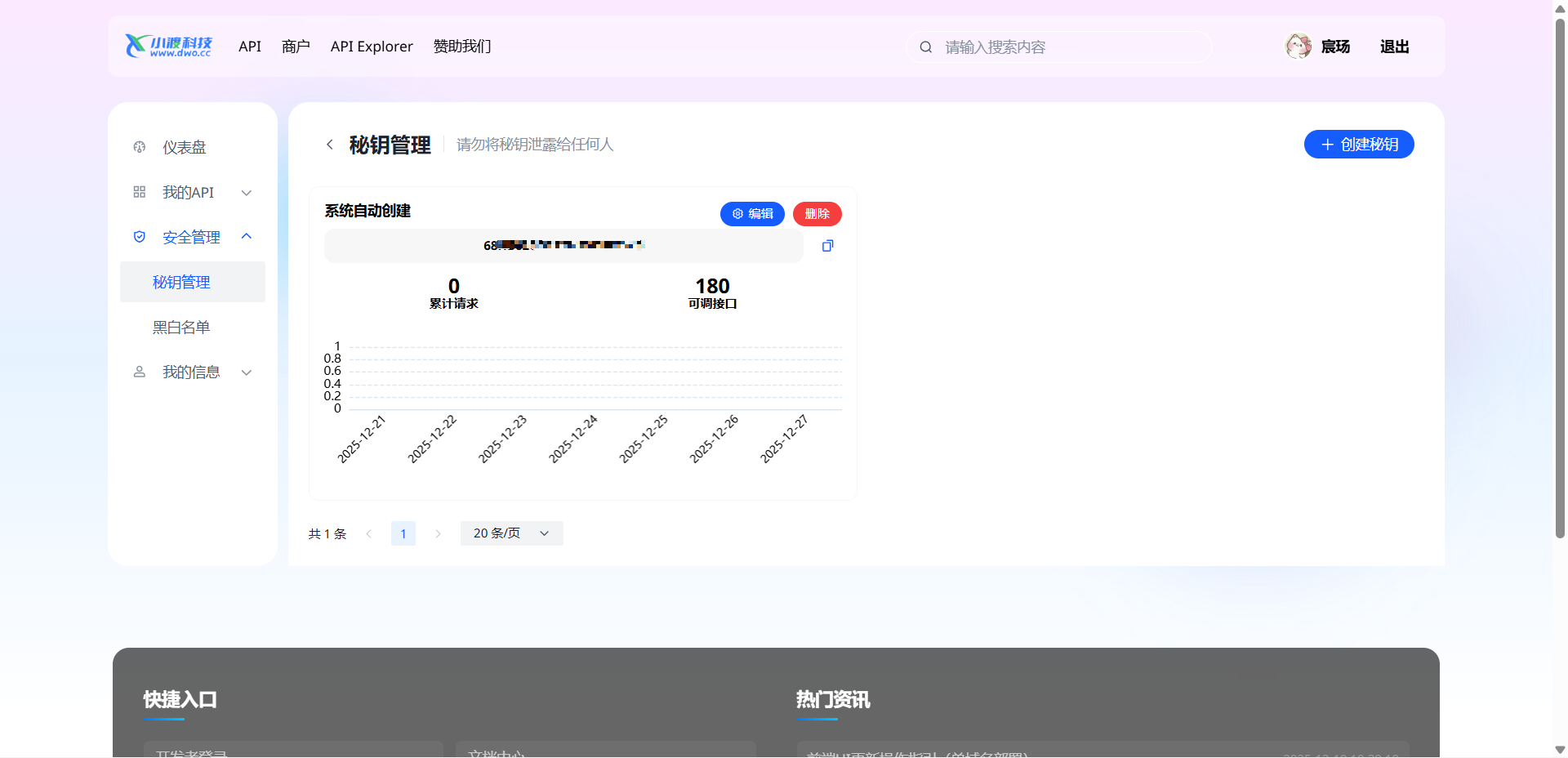Open the 20 条/页 page size dropdown
The image size is (1568, 758).
(x=511, y=533)
